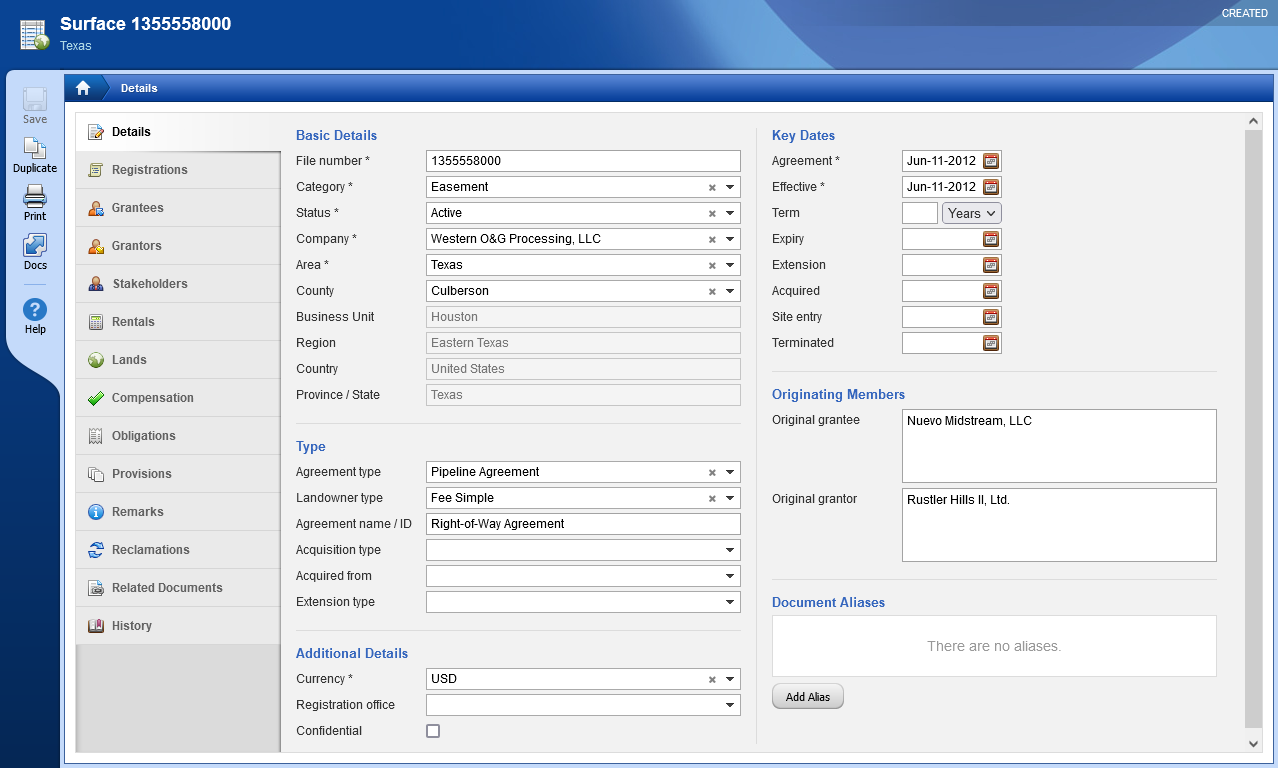The image size is (1278, 768).
Task: Click the home breadcrumb icon
Action: coord(84,88)
